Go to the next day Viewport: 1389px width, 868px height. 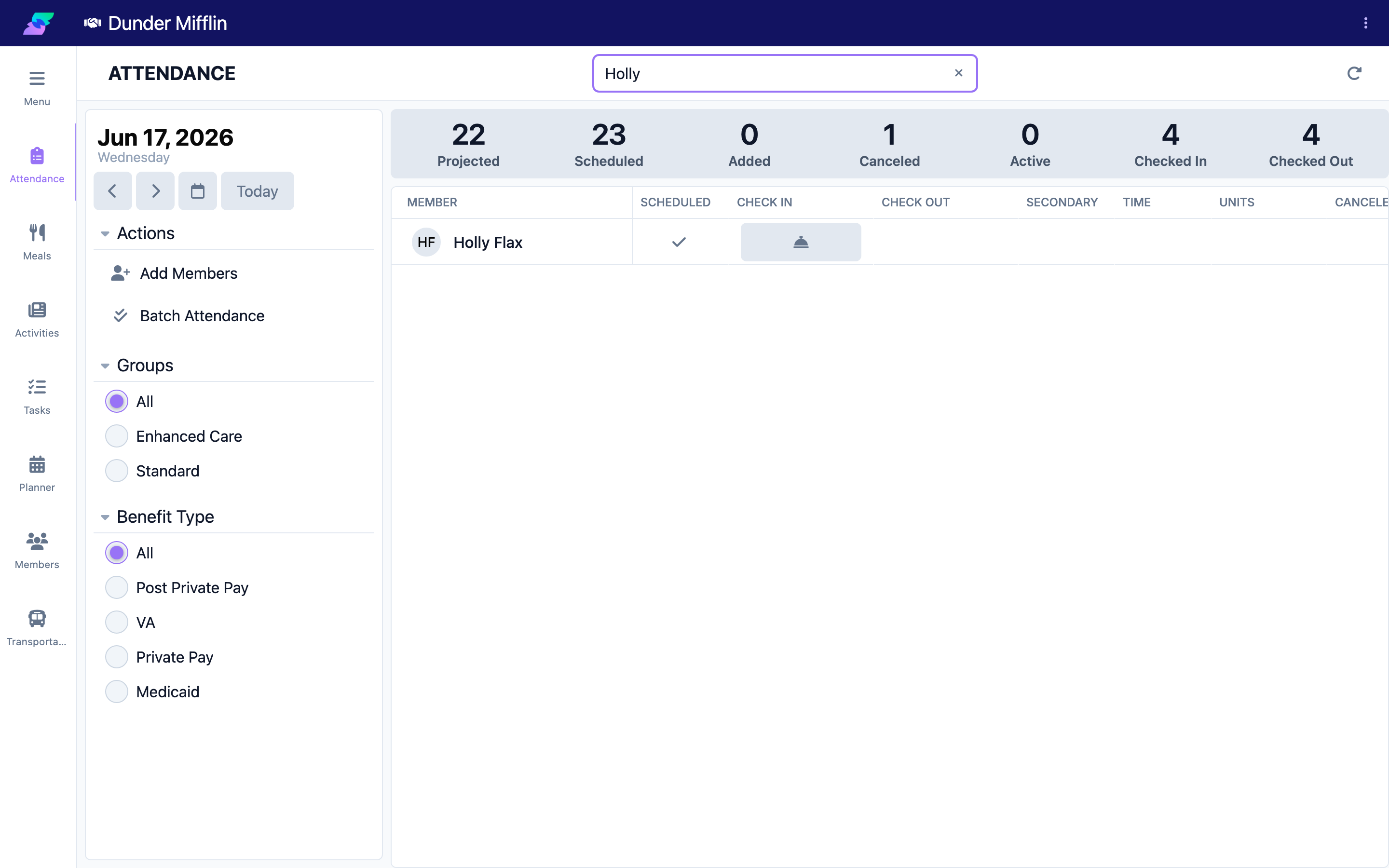155,191
